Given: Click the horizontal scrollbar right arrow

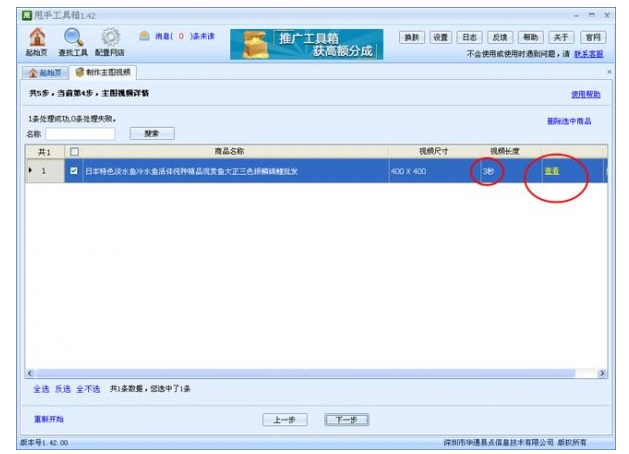Looking at the screenshot, I should (602, 373).
